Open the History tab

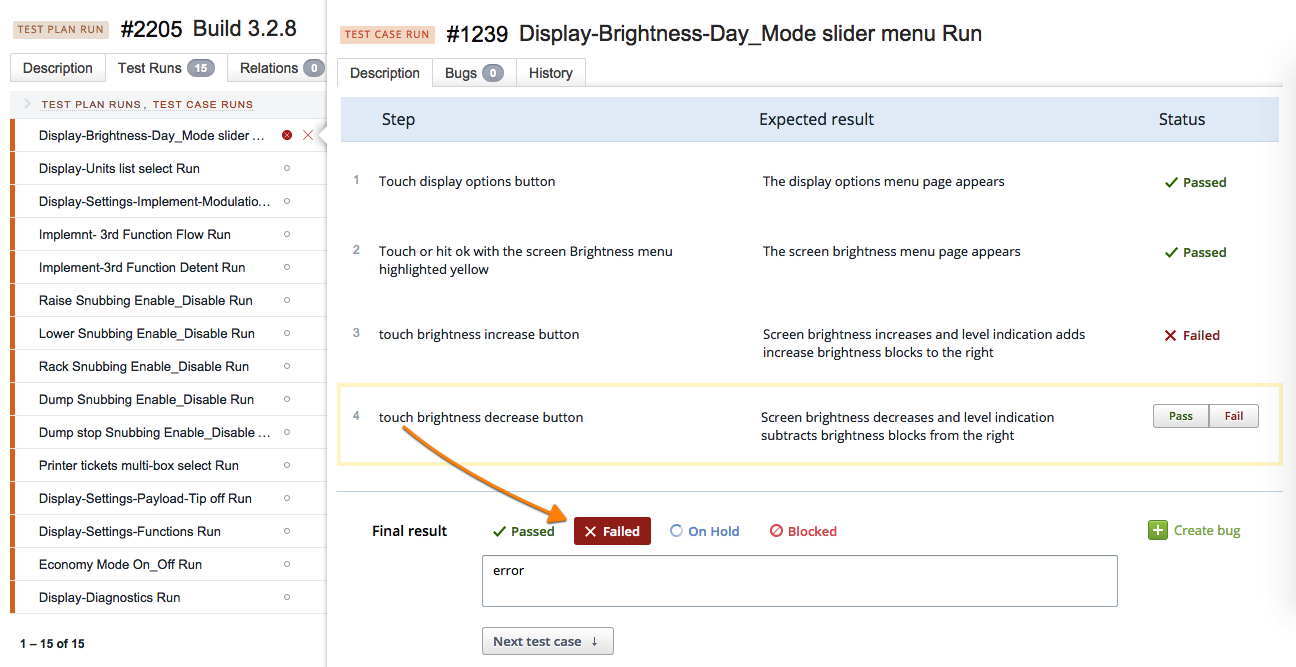(550, 72)
